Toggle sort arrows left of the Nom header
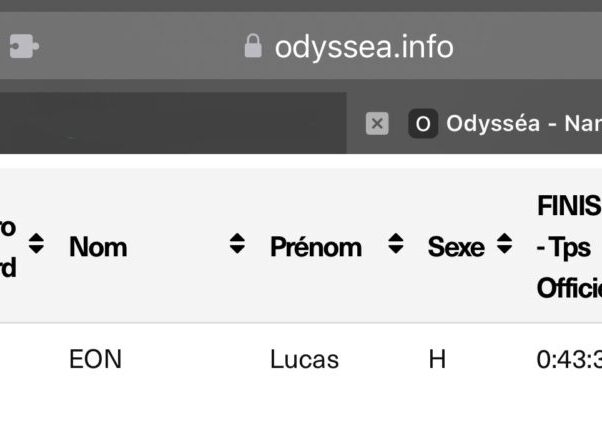The width and height of the screenshot is (602, 421). tap(36, 243)
